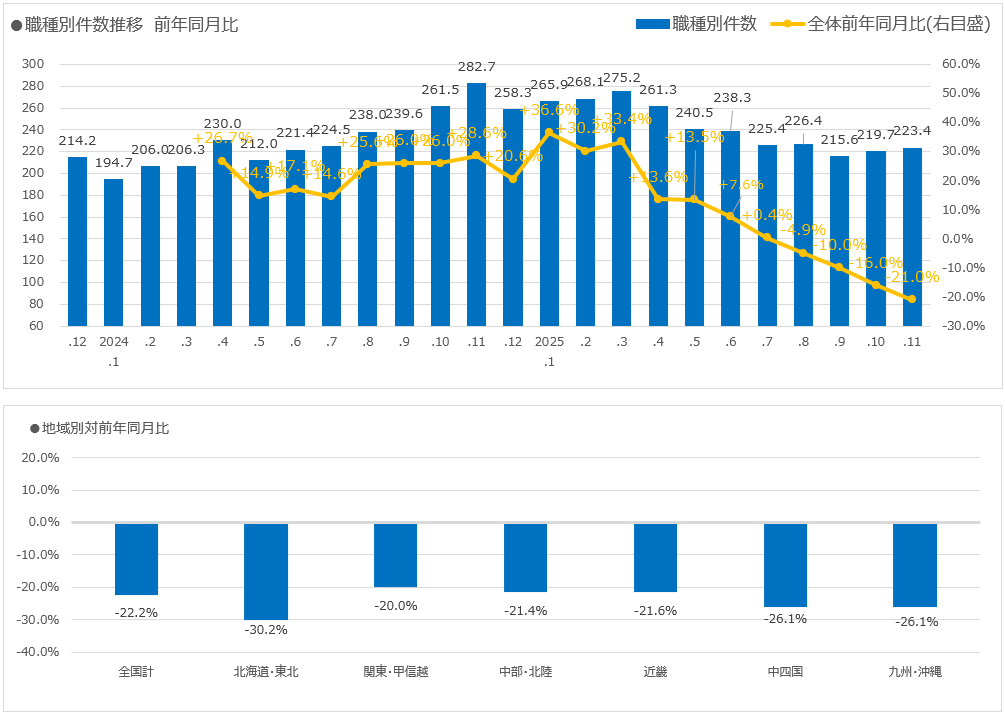
Task: Click the -20.0% label under 関東·甲信越 bar
Action: [x=396, y=605]
